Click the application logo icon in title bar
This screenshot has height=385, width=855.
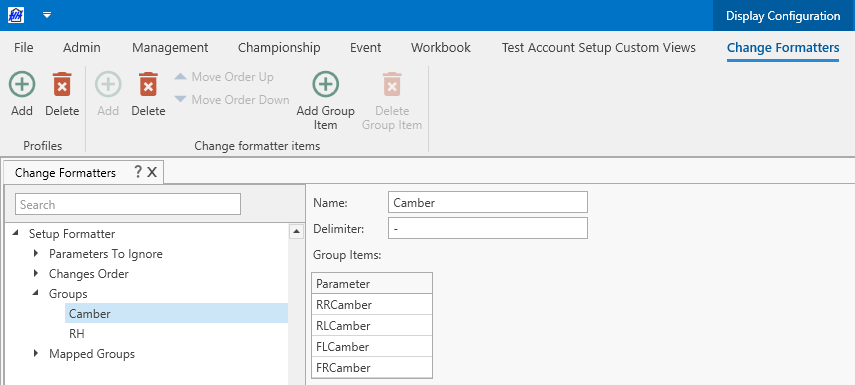pos(16,15)
